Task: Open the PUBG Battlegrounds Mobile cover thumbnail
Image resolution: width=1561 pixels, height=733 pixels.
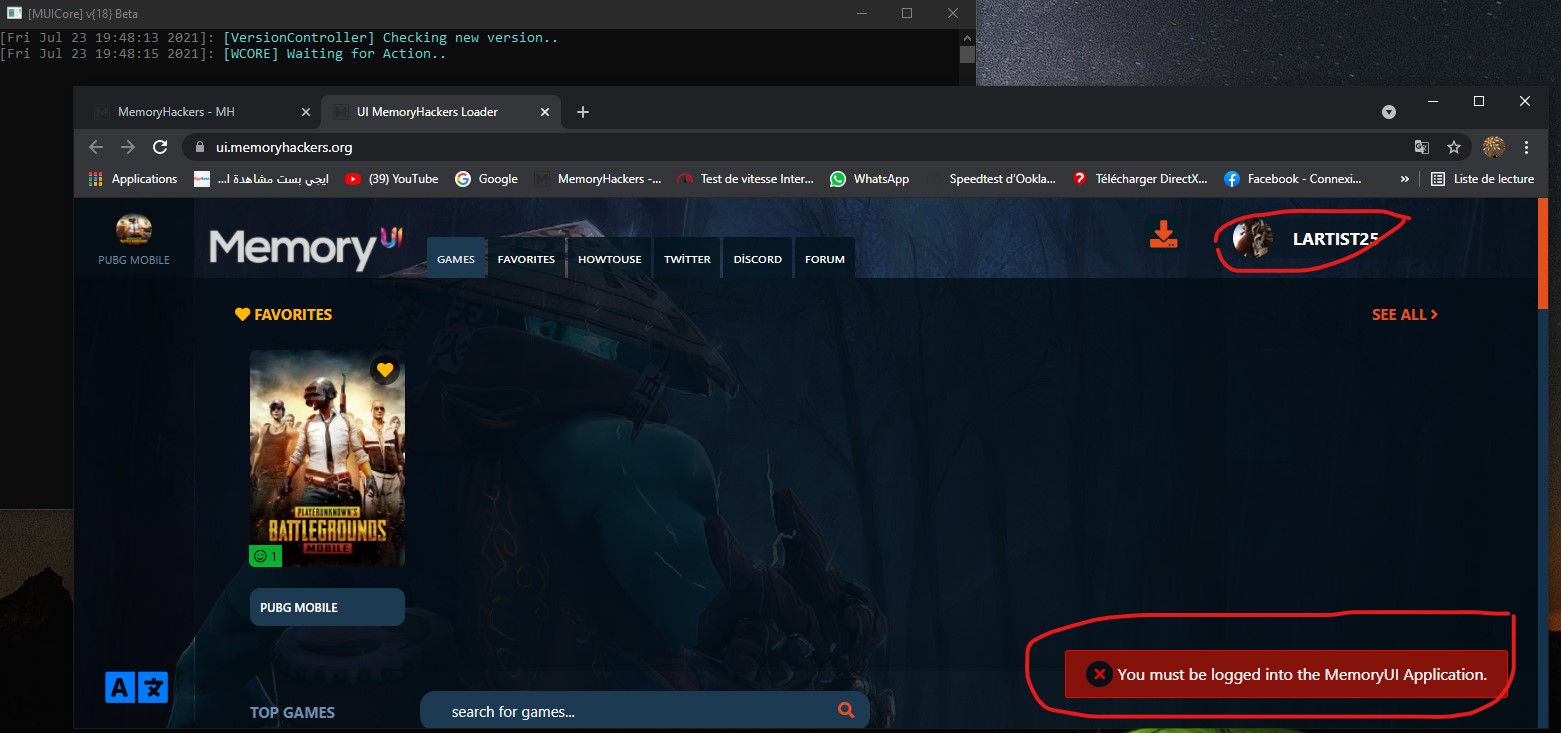Action: 327,458
